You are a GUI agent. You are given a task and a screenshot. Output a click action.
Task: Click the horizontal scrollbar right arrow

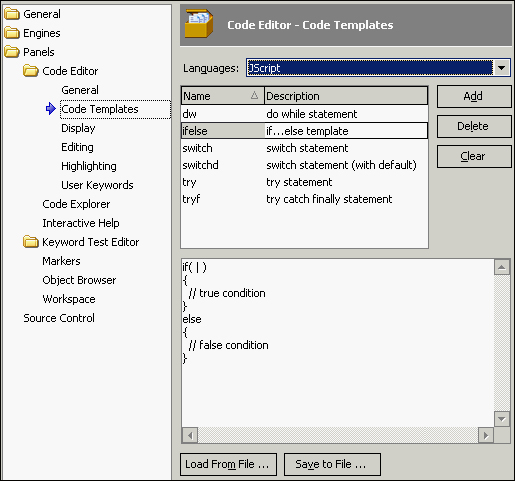(x=486, y=435)
